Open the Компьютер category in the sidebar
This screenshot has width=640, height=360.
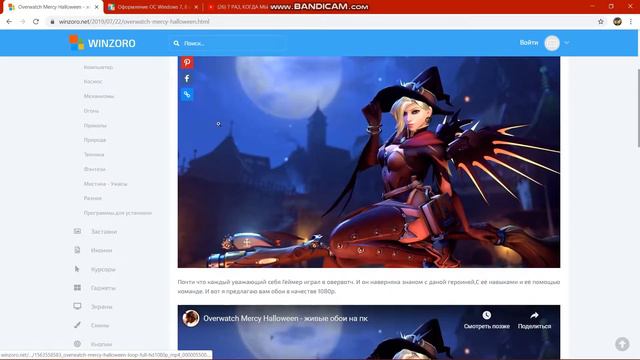pos(98,67)
